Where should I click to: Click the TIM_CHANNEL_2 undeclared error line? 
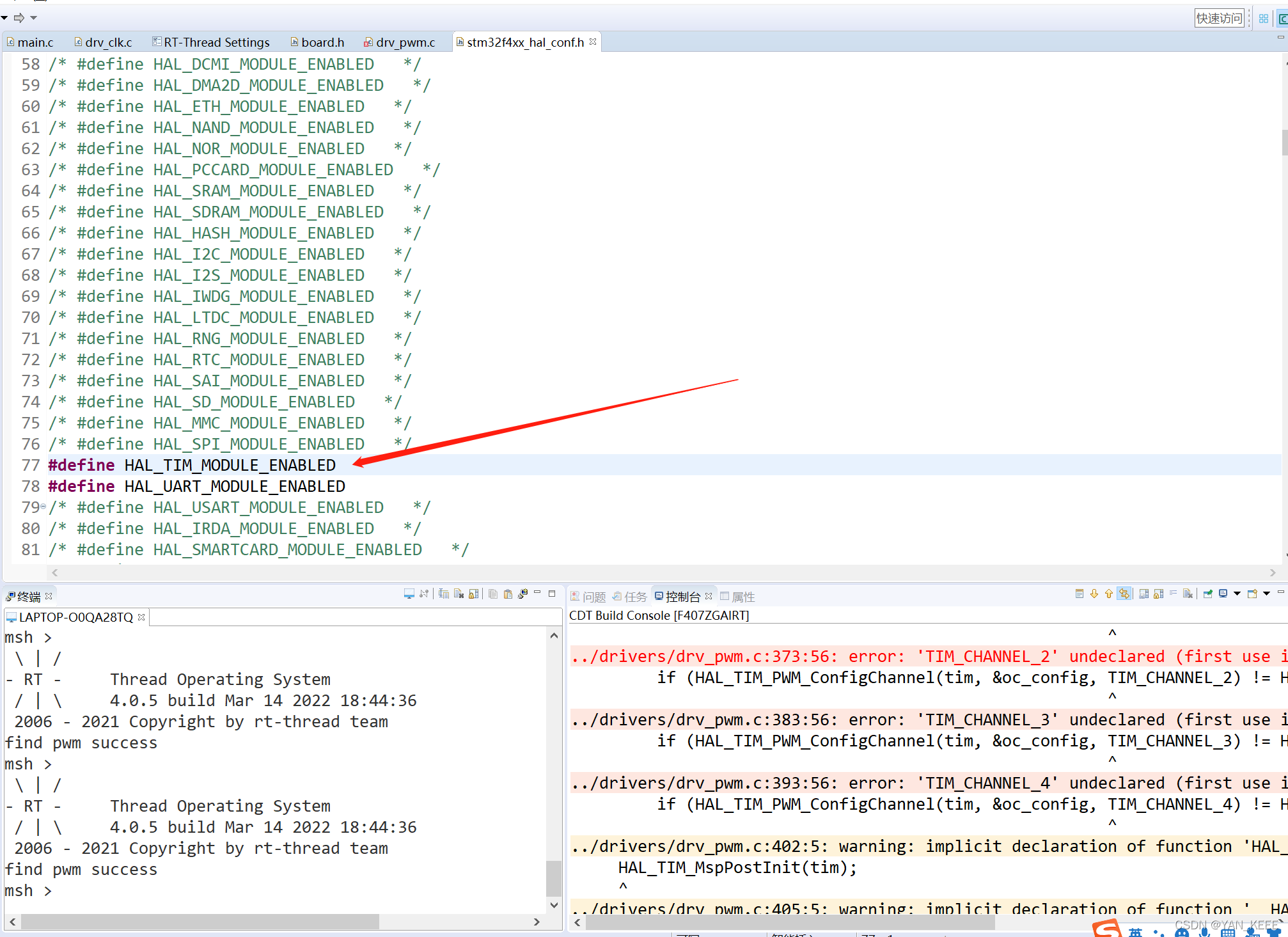[929, 656]
